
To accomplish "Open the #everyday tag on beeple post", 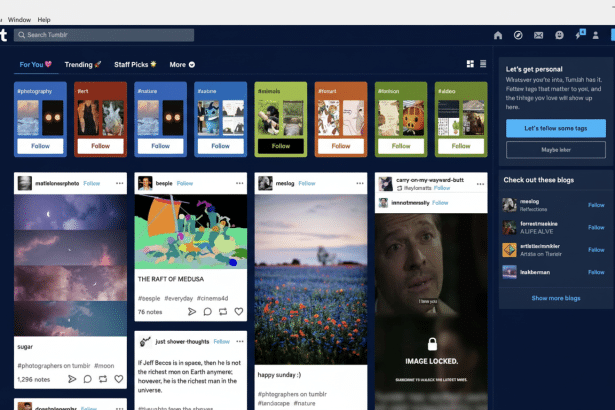I will [178, 299].
